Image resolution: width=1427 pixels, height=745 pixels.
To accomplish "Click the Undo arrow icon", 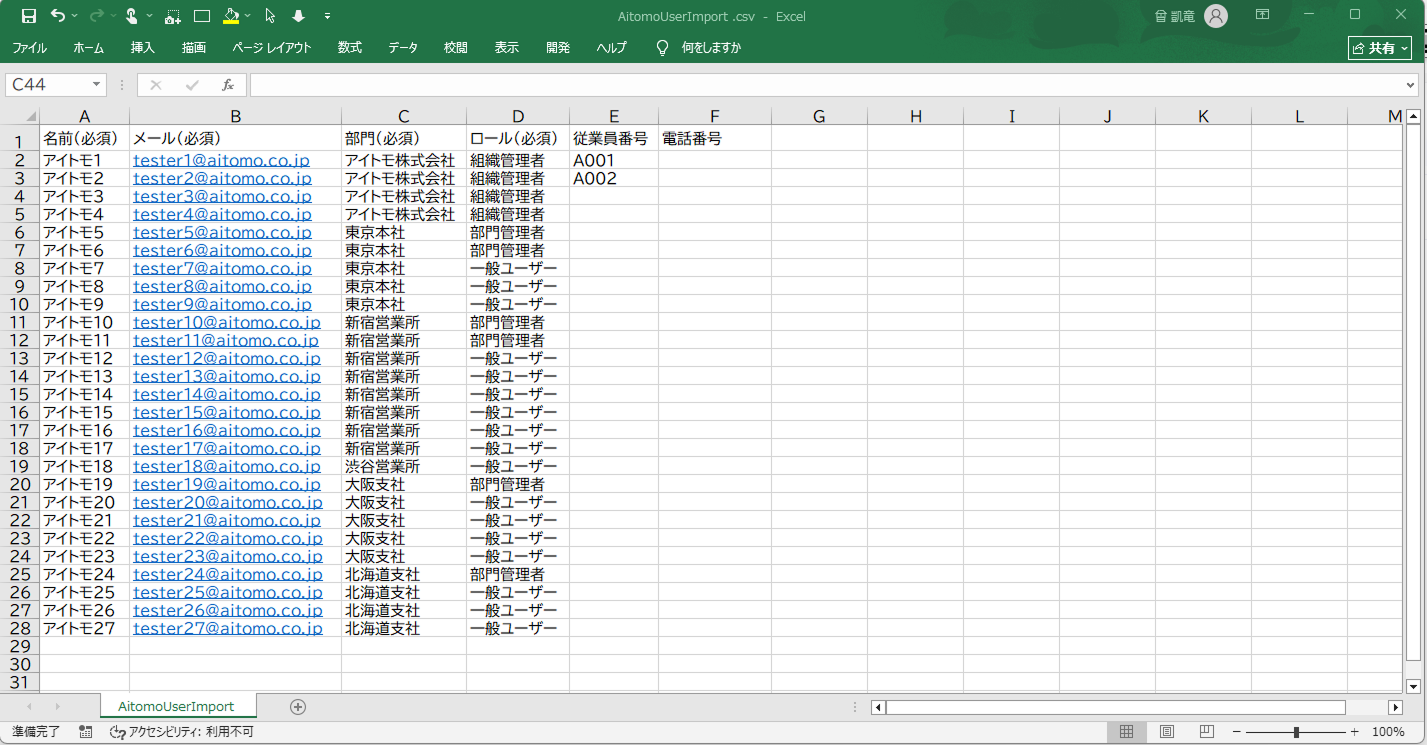I will (x=57, y=16).
